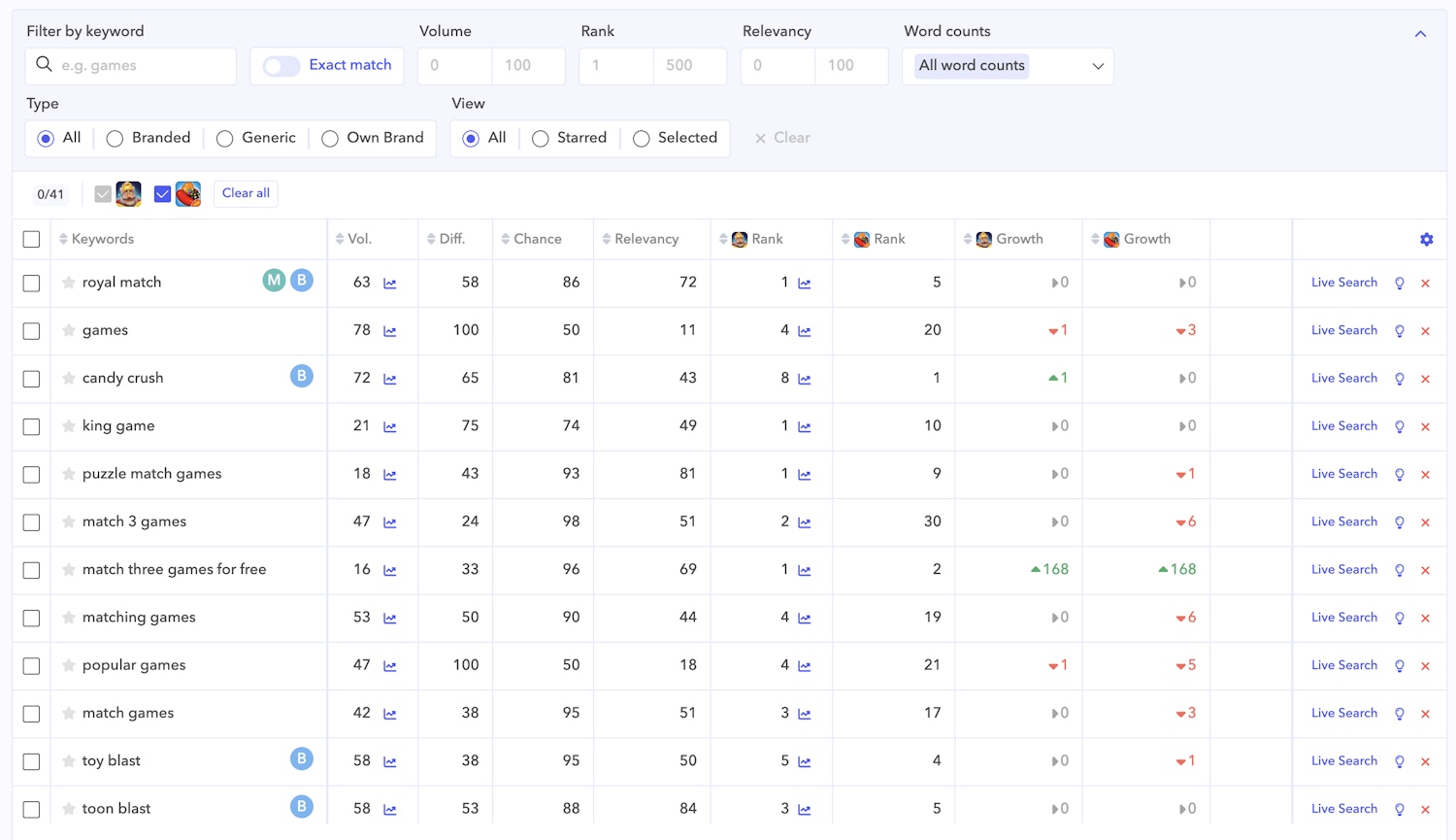Open Live Search for 'popular games'

[x=1343, y=665]
